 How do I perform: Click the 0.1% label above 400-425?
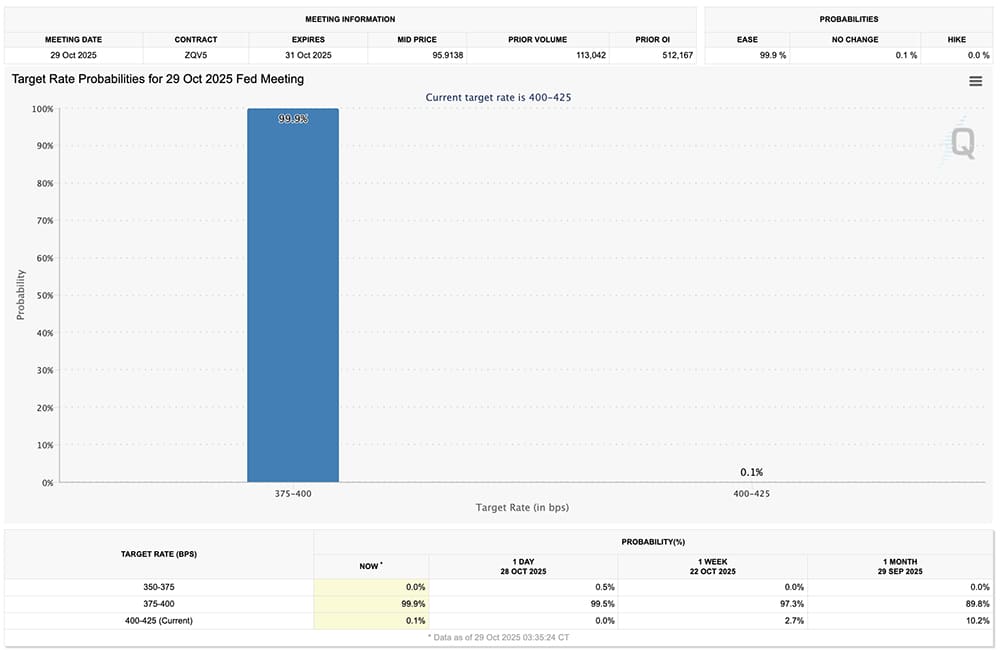coord(751,472)
